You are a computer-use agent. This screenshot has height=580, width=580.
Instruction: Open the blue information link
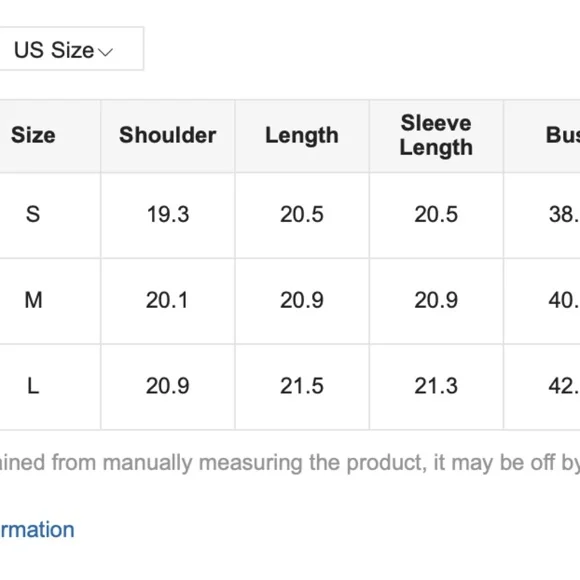[37, 530]
